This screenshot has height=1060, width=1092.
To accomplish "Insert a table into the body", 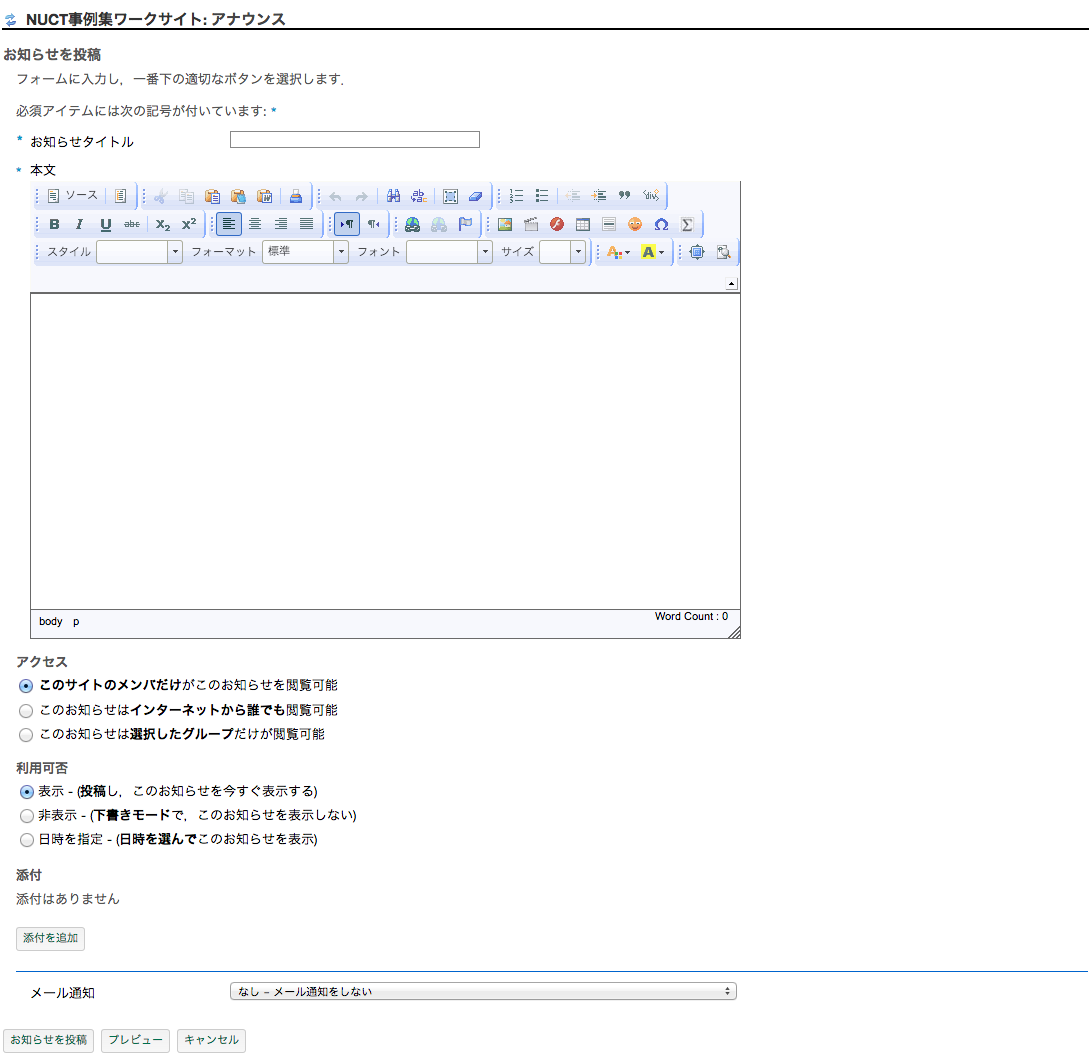I will coord(583,224).
